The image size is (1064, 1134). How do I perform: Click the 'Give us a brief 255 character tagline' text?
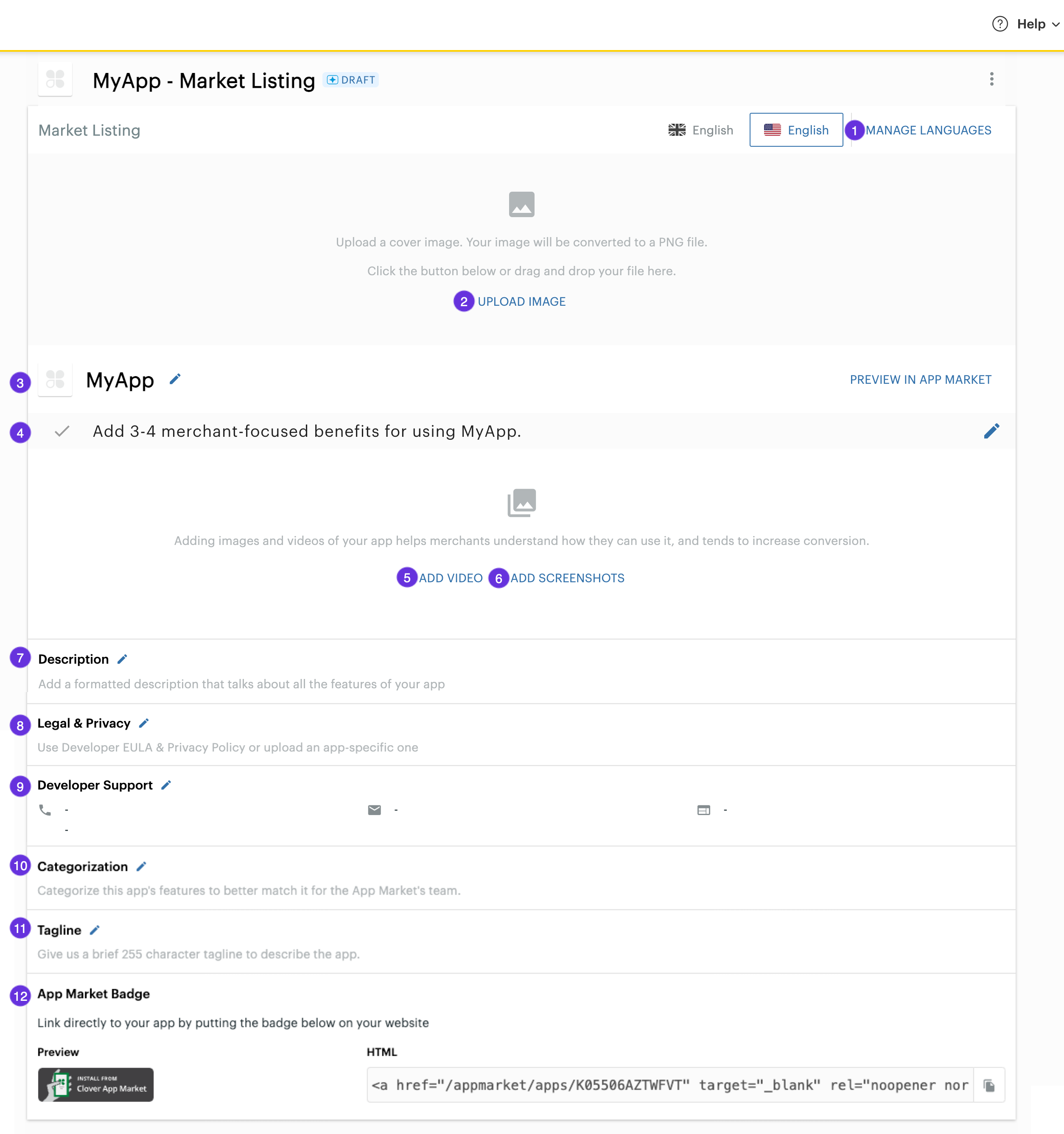pos(199,954)
